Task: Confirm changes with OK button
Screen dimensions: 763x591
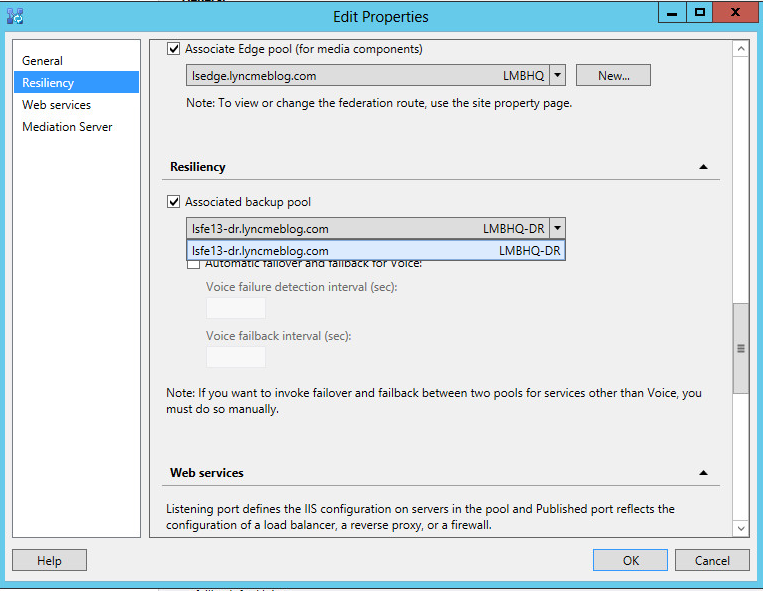Action: click(630, 560)
